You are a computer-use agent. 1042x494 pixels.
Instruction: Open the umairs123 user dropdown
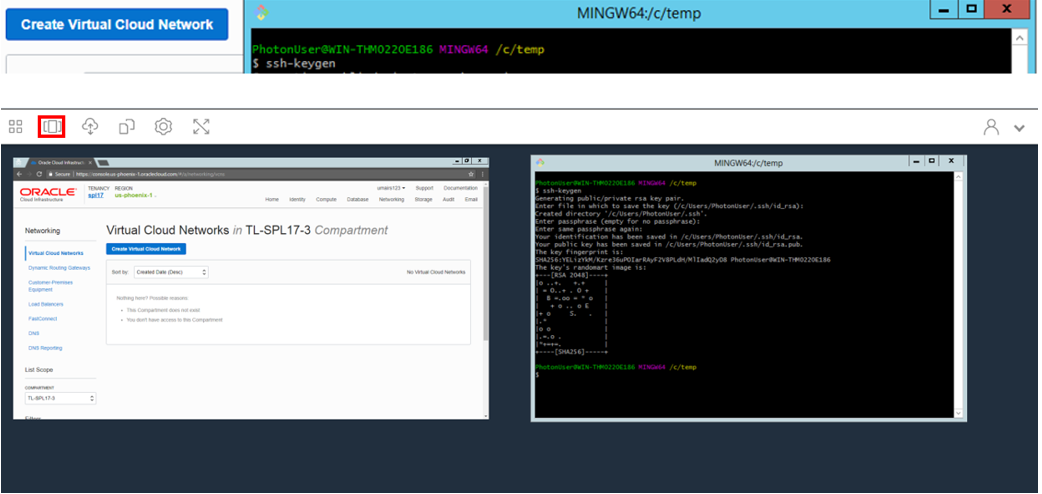click(391, 188)
